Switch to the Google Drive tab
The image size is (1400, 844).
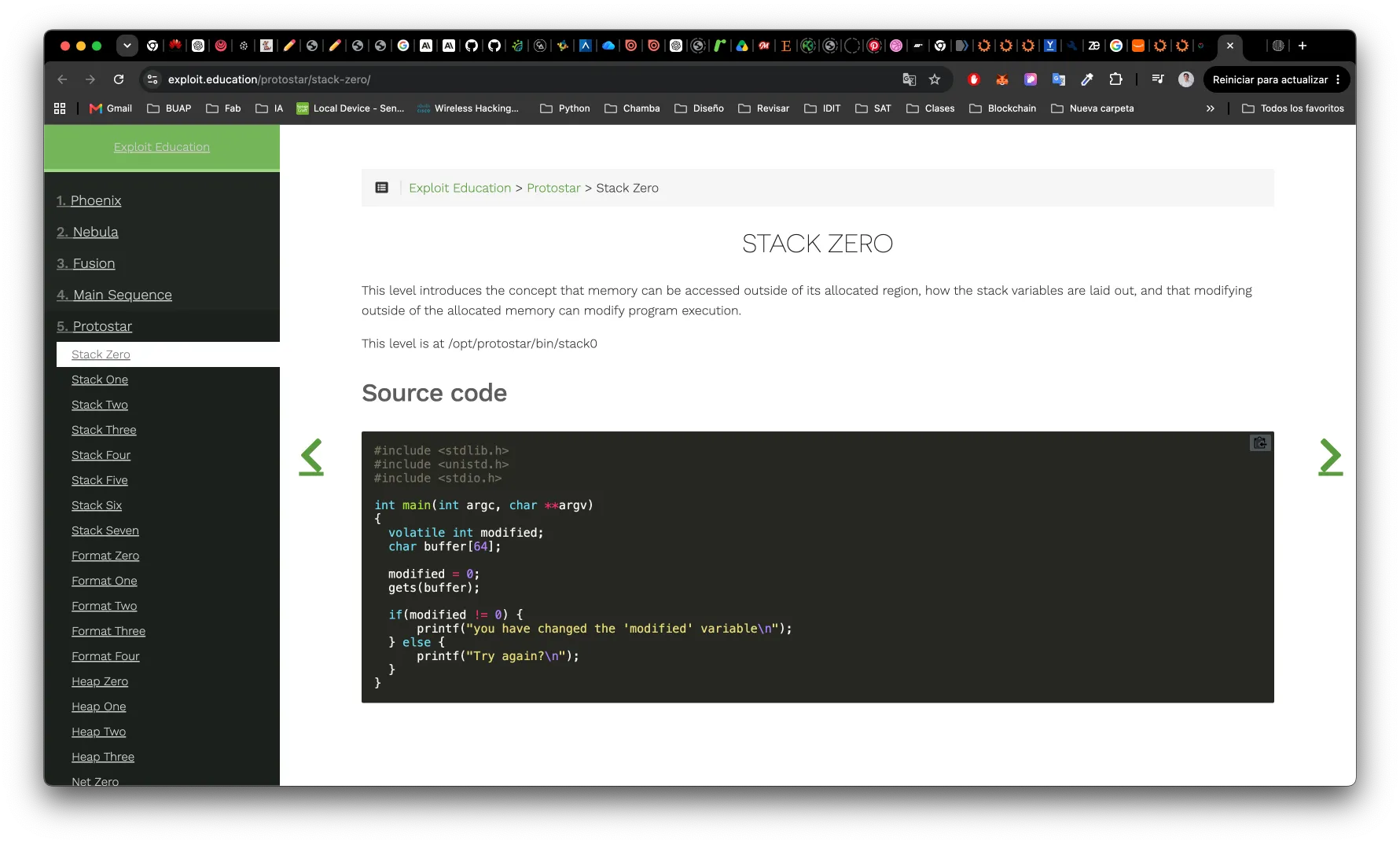tap(742, 46)
